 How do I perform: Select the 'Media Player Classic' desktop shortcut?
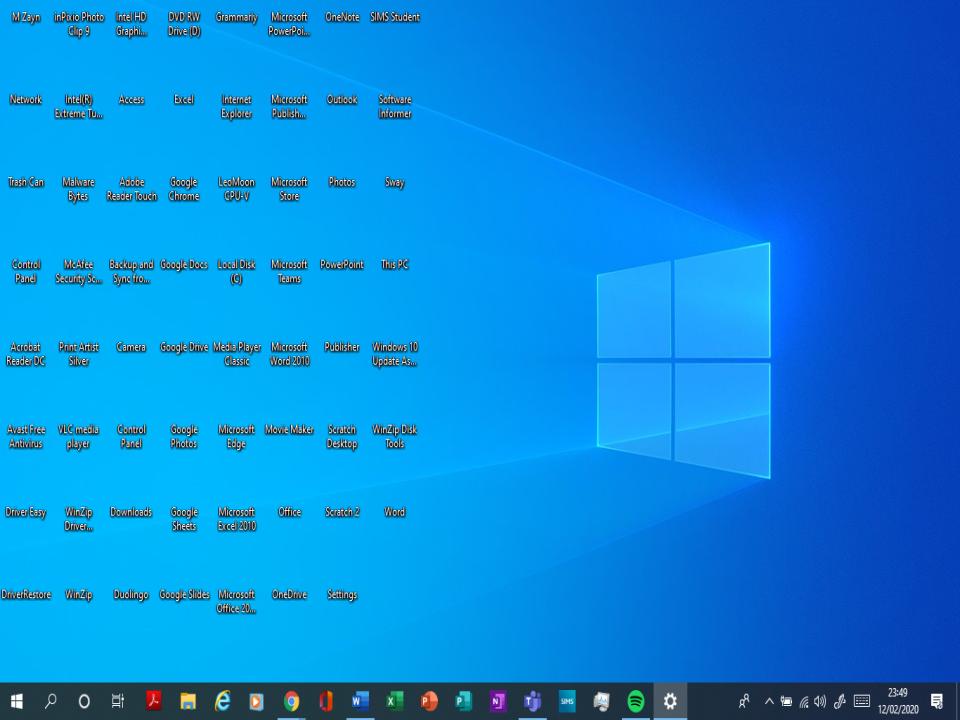(x=236, y=354)
